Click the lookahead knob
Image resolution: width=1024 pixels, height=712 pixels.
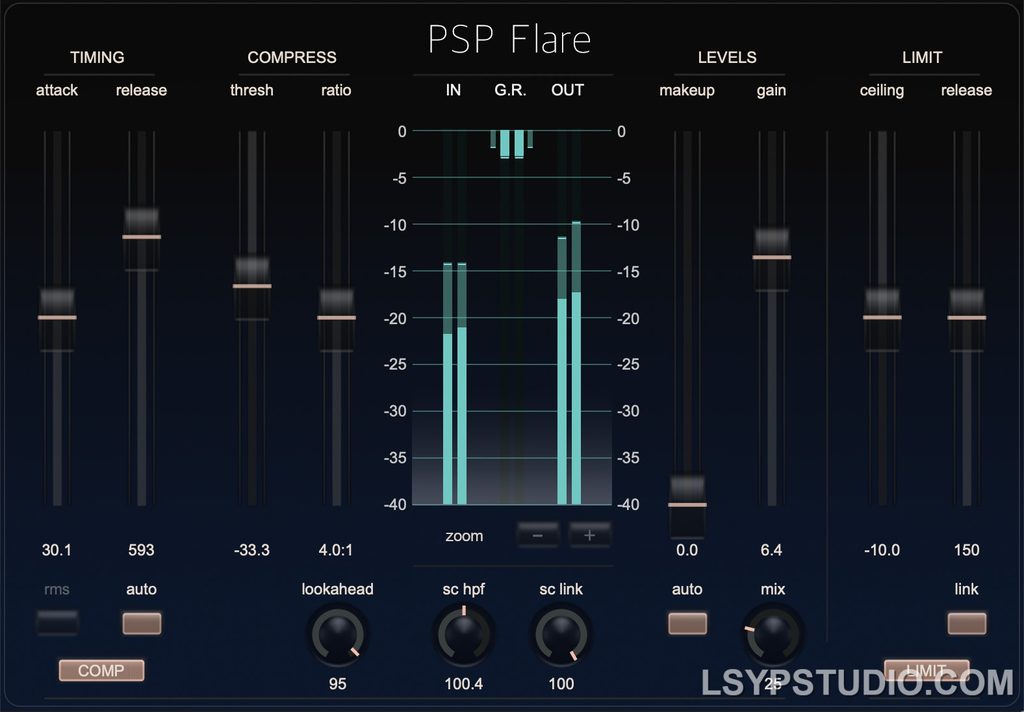click(338, 634)
